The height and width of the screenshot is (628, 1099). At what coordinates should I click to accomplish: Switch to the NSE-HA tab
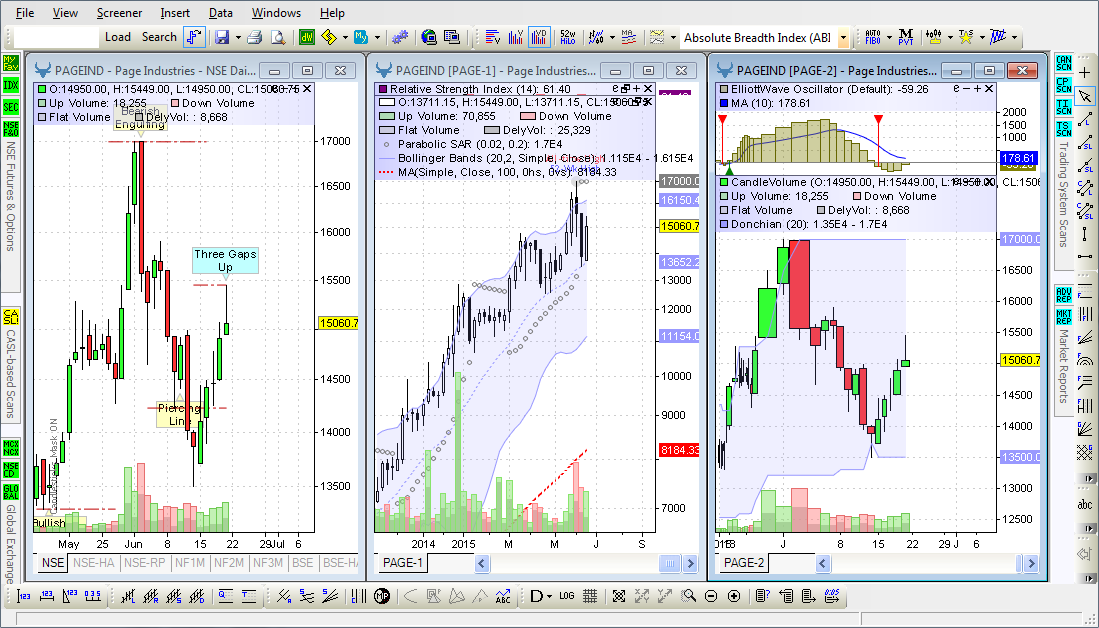coord(93,562)
